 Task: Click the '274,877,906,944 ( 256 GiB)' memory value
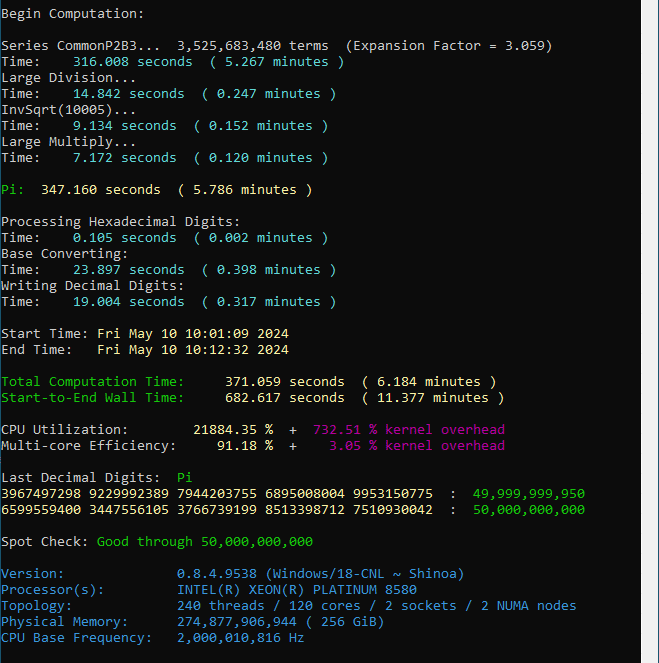coord(281,622)
